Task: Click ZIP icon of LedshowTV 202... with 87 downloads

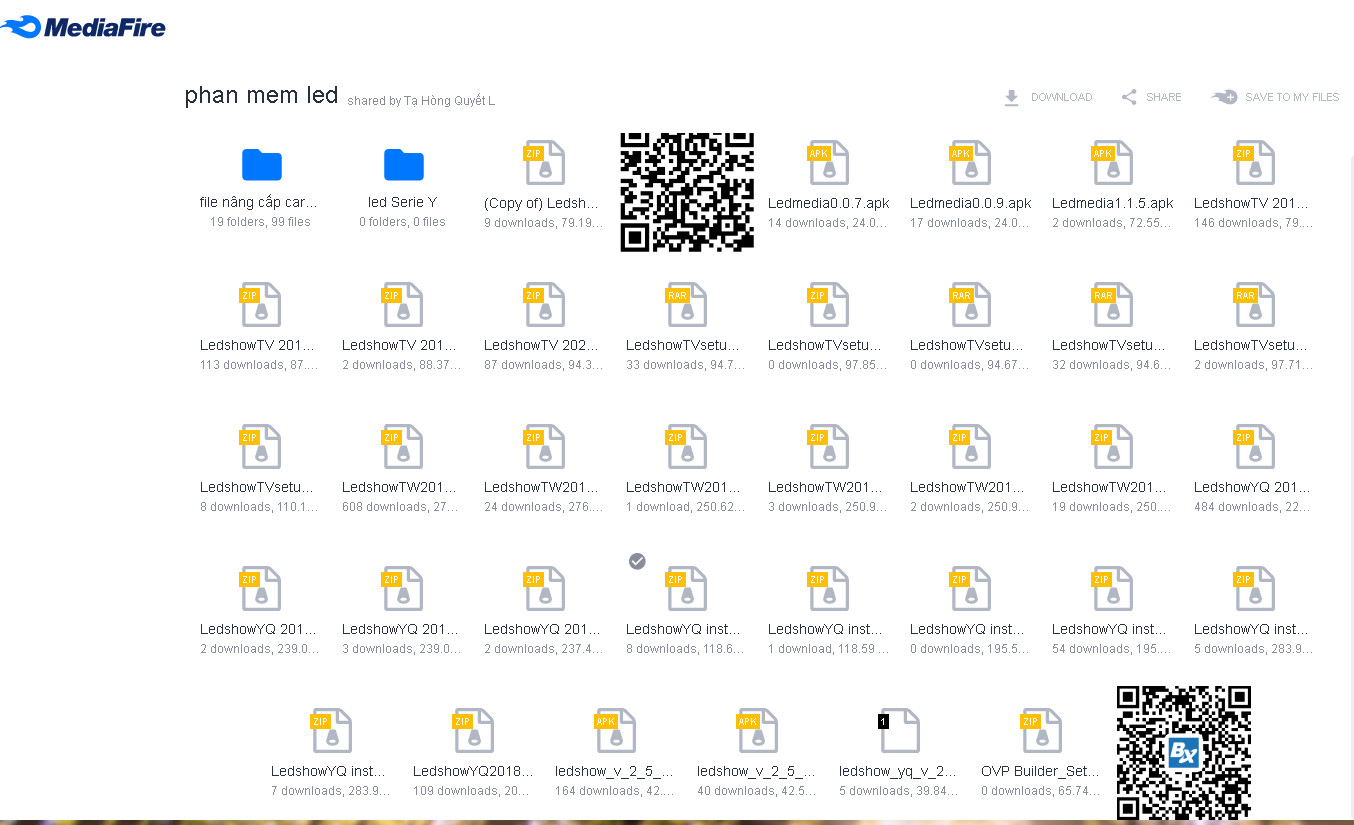Action: (x=546, y=304)
